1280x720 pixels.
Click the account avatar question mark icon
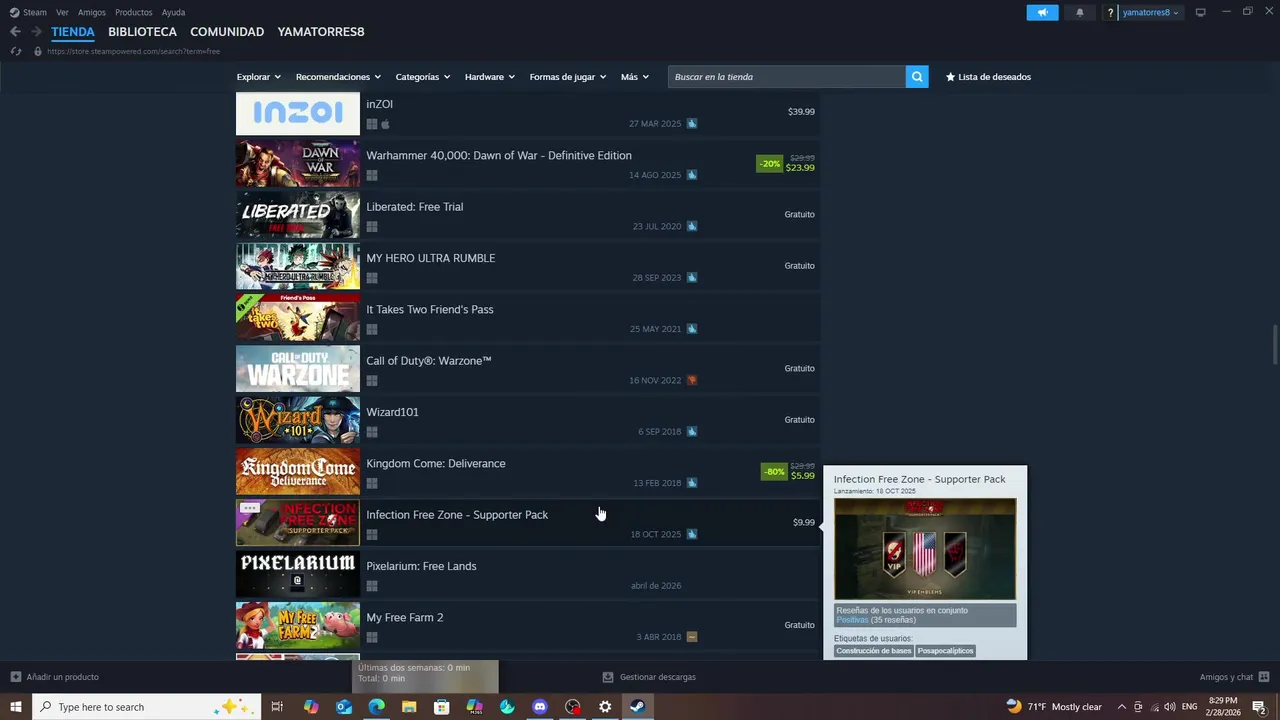pos(1110,13)
